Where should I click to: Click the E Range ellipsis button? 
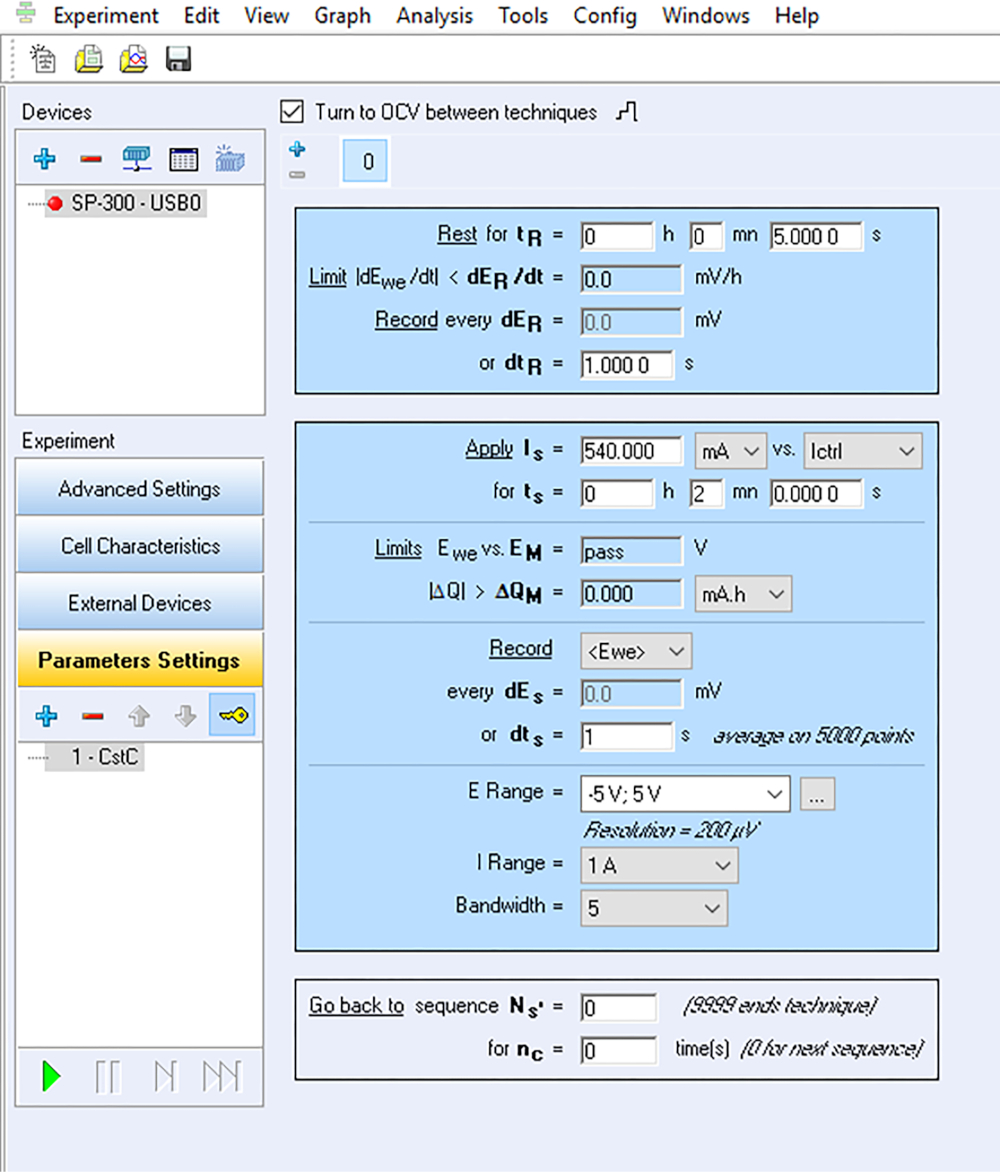pyautogui.click(x=818, y=795)
